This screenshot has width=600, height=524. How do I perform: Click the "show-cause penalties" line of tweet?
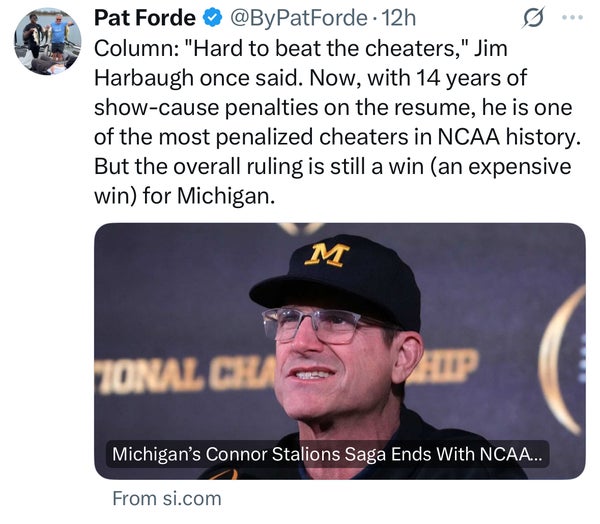point(206,108)
